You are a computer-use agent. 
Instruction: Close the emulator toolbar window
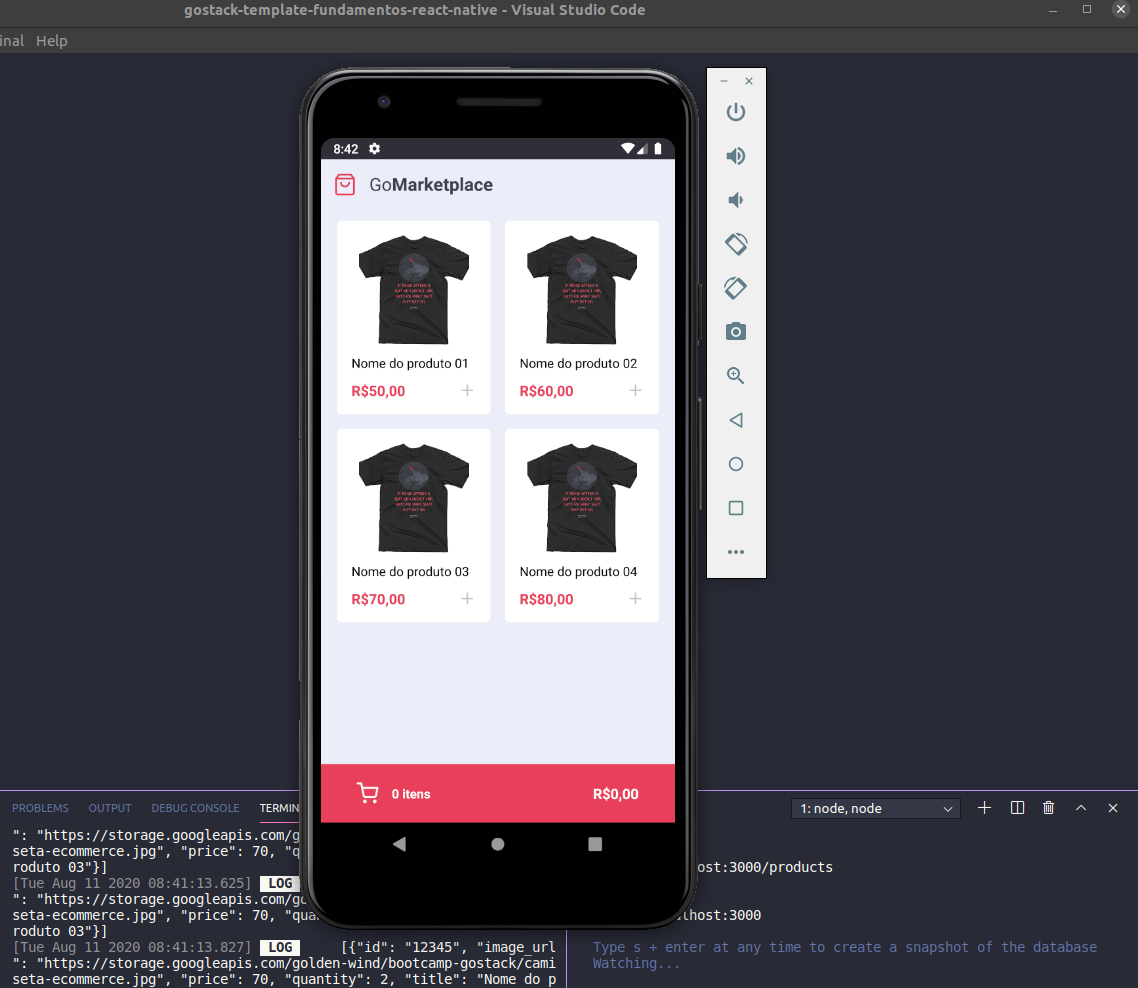click(x=749, y=81)
